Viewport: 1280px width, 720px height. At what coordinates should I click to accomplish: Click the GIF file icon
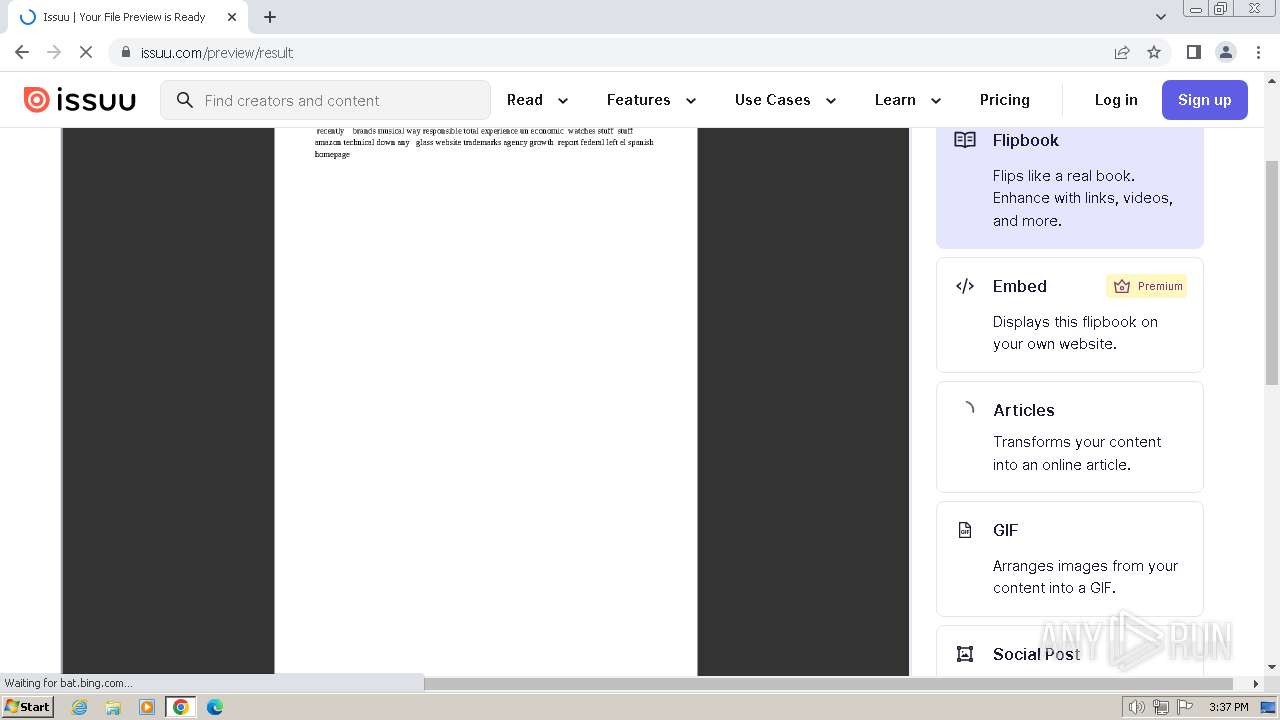(965, 530)
